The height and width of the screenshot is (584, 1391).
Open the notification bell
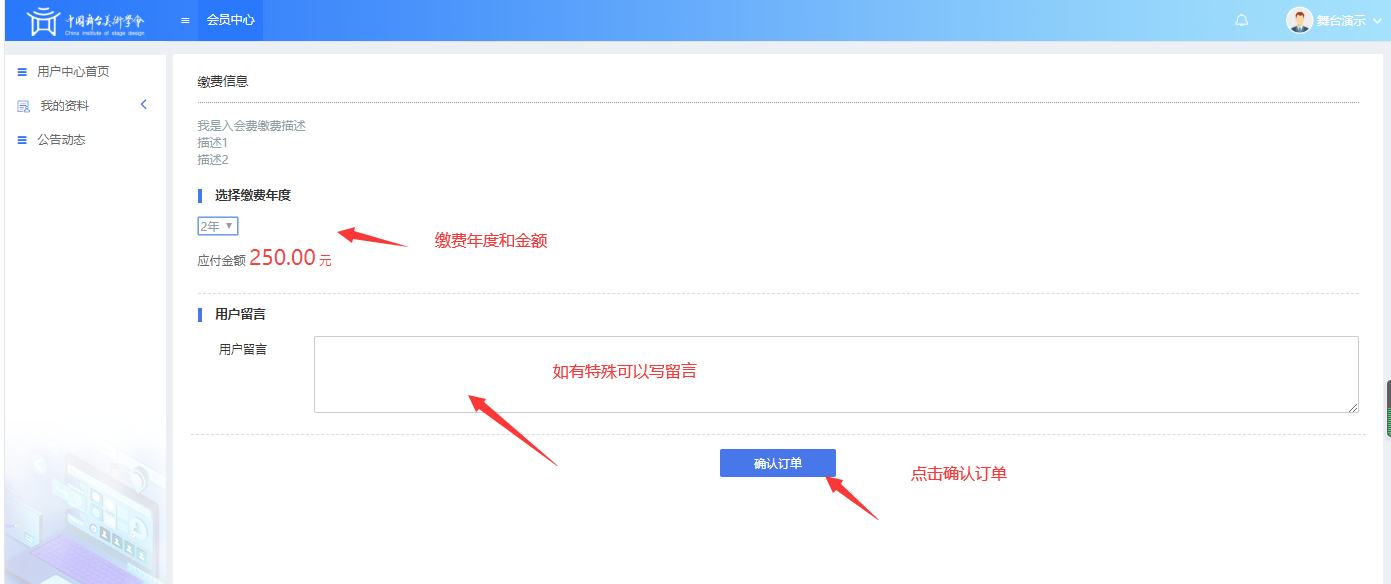click(1242, 20)
